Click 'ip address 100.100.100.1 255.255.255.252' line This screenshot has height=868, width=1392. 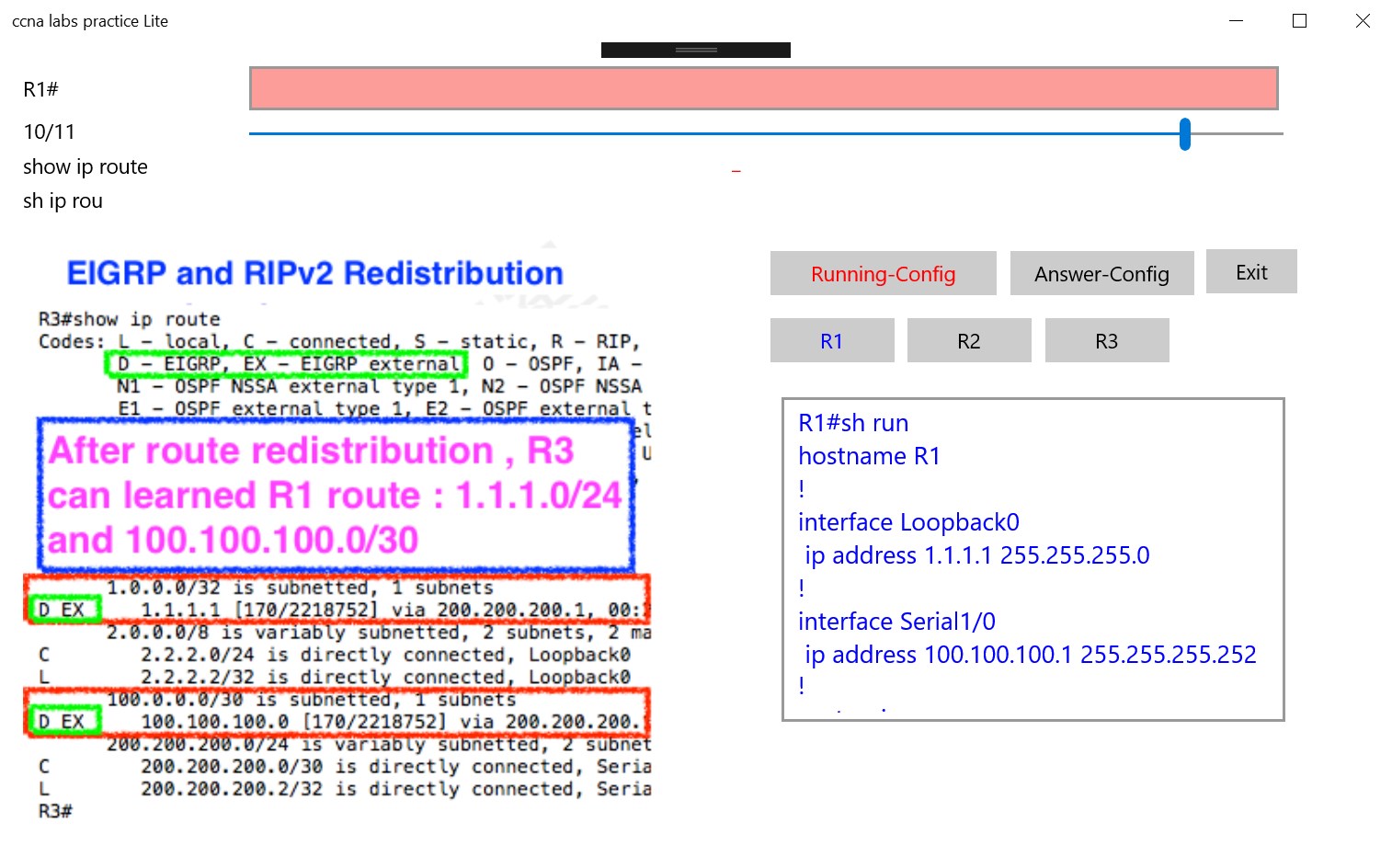[1031, 655]
